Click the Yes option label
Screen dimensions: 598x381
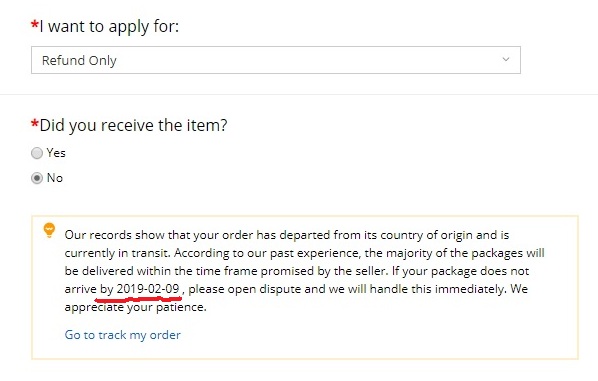[x=56, y=153]
